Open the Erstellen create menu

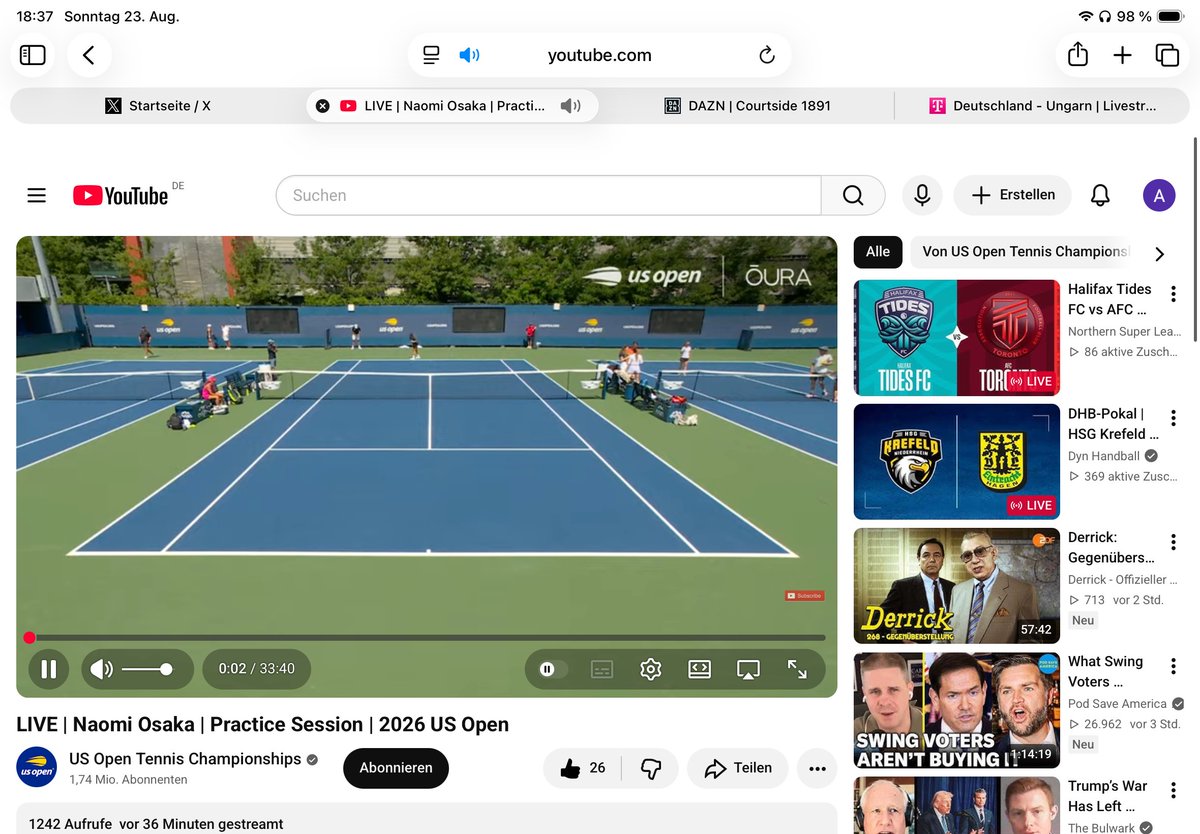(1012, 195)
